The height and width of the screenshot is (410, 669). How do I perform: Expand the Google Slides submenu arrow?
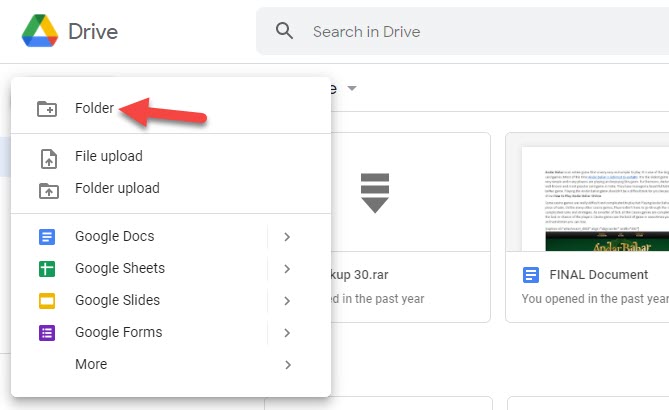[287, 301]
